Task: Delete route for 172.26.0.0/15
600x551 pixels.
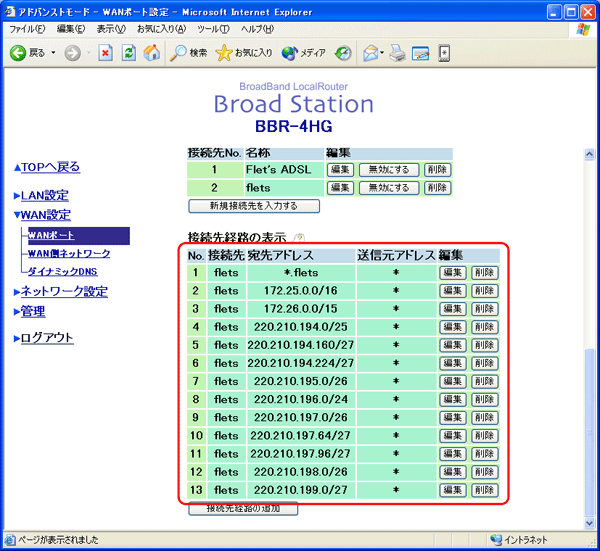Action: point(484,309)
